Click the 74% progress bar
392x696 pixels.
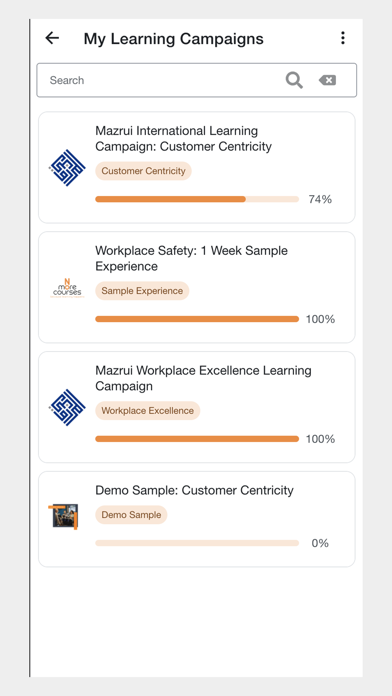197,199
